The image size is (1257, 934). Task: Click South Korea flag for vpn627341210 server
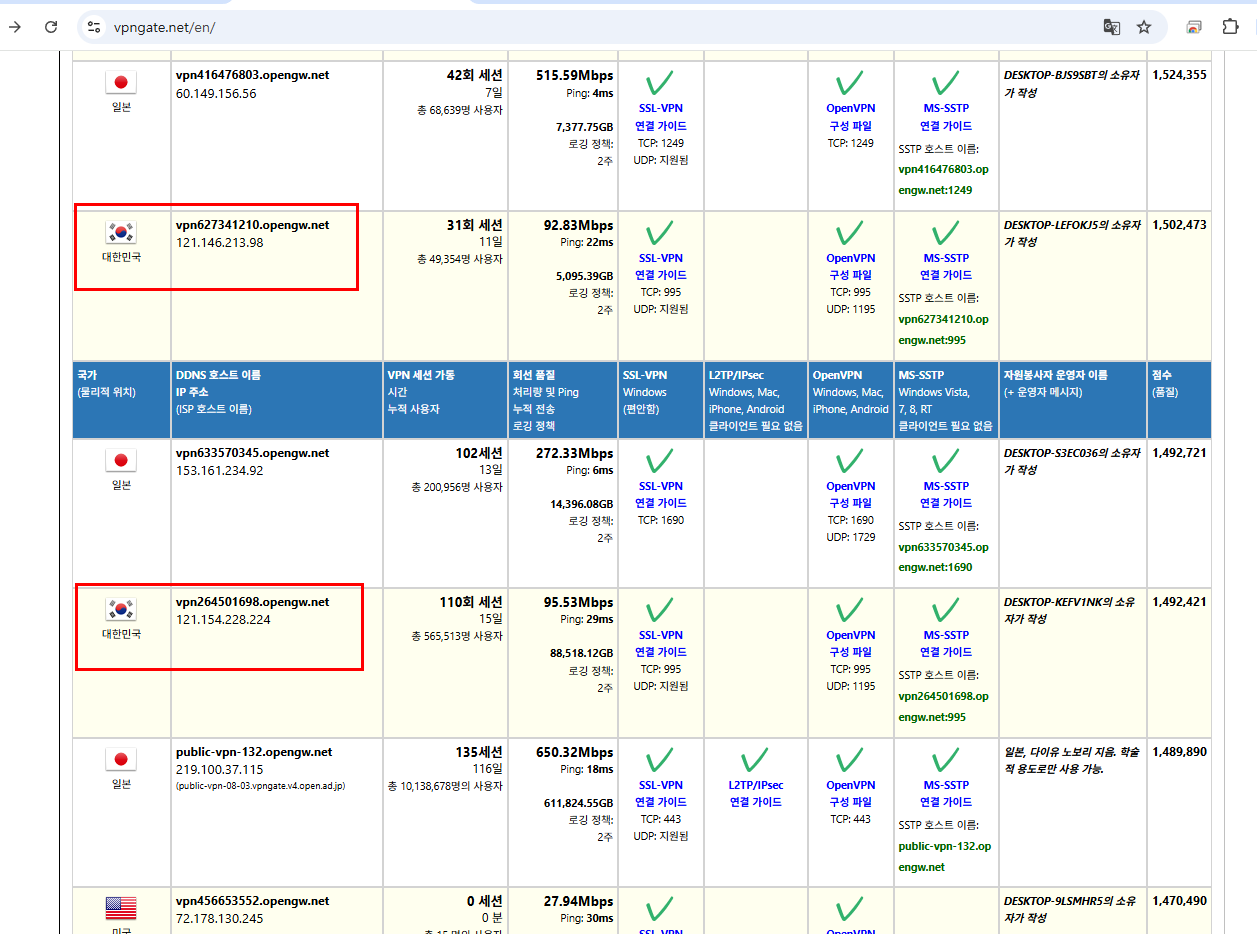pos(121,233)
